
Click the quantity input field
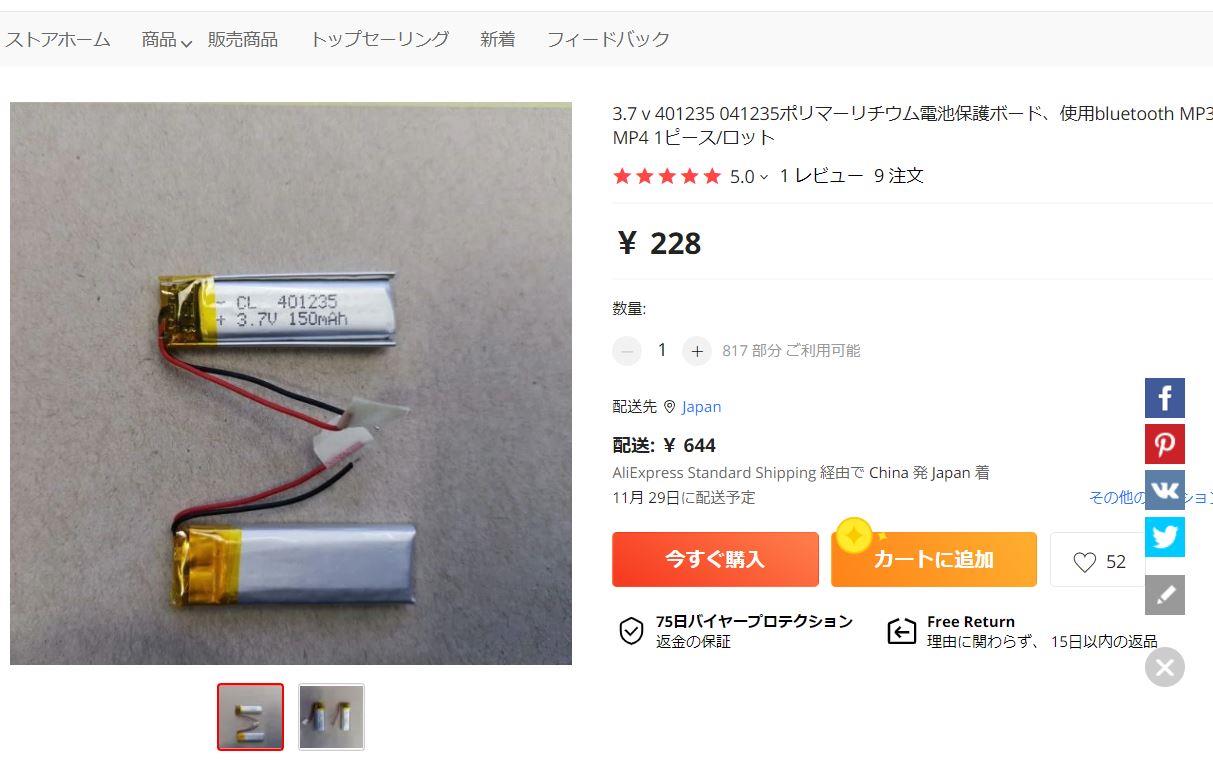661,350
